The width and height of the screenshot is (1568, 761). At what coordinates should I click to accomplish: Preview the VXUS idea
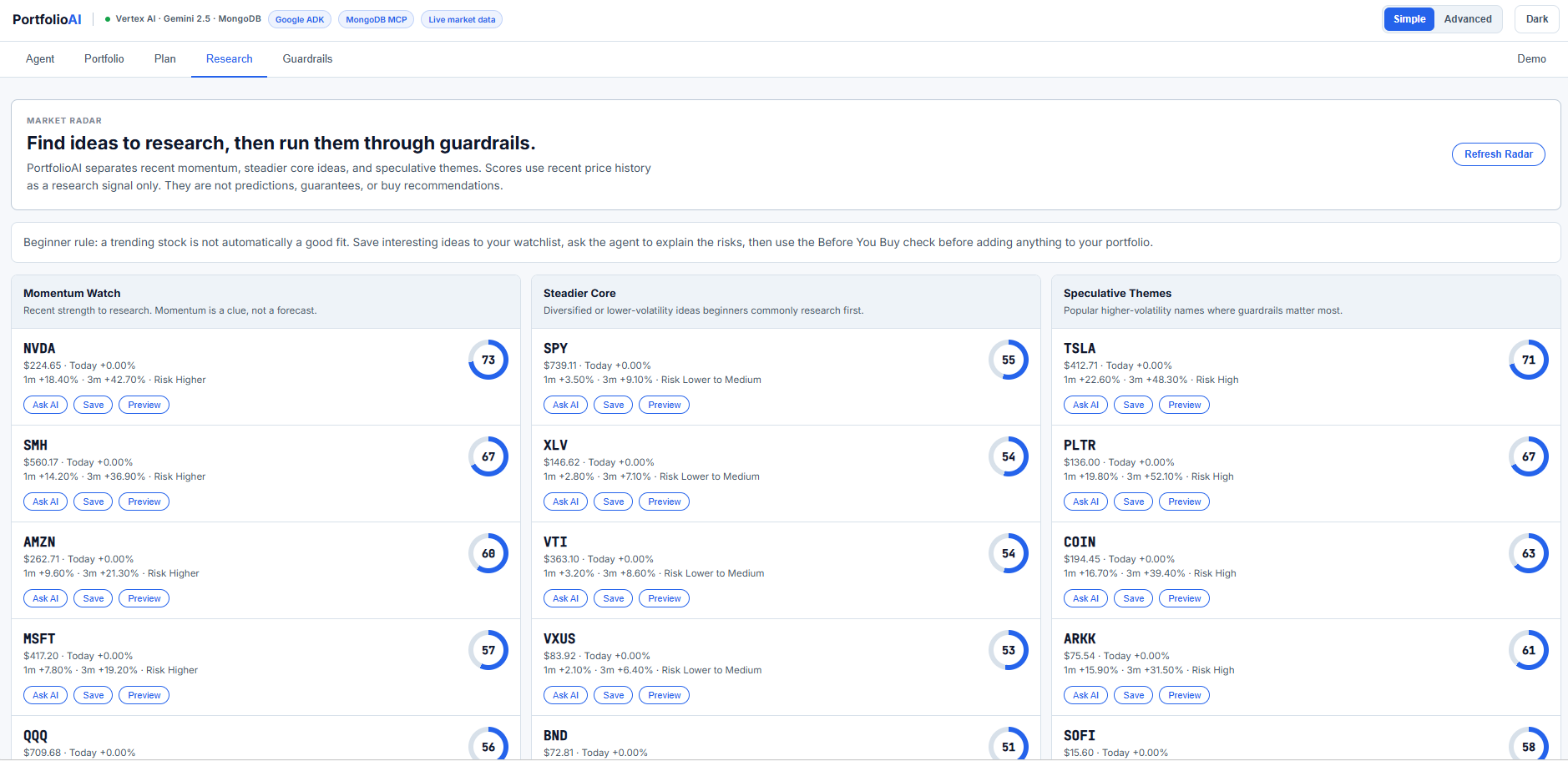665,695
